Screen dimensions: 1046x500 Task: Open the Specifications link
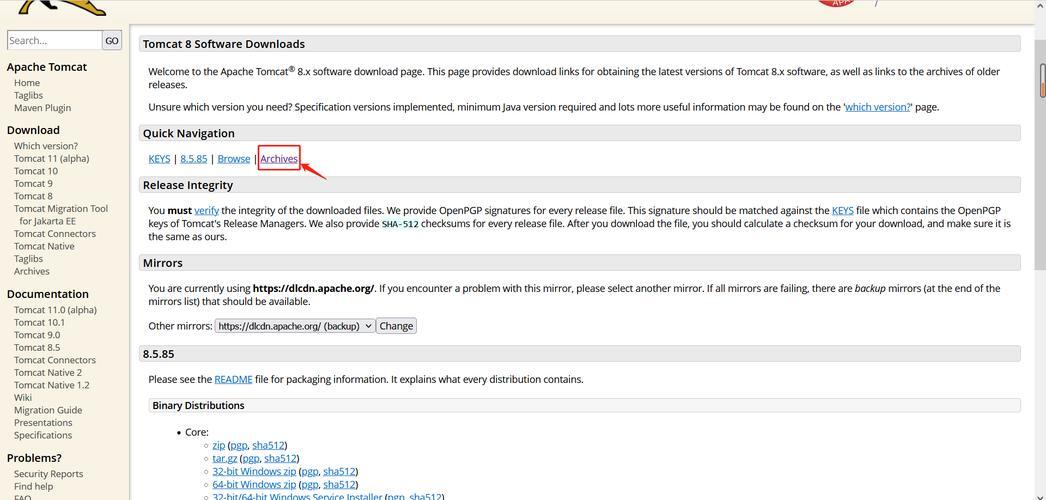[x=43, y=435]
